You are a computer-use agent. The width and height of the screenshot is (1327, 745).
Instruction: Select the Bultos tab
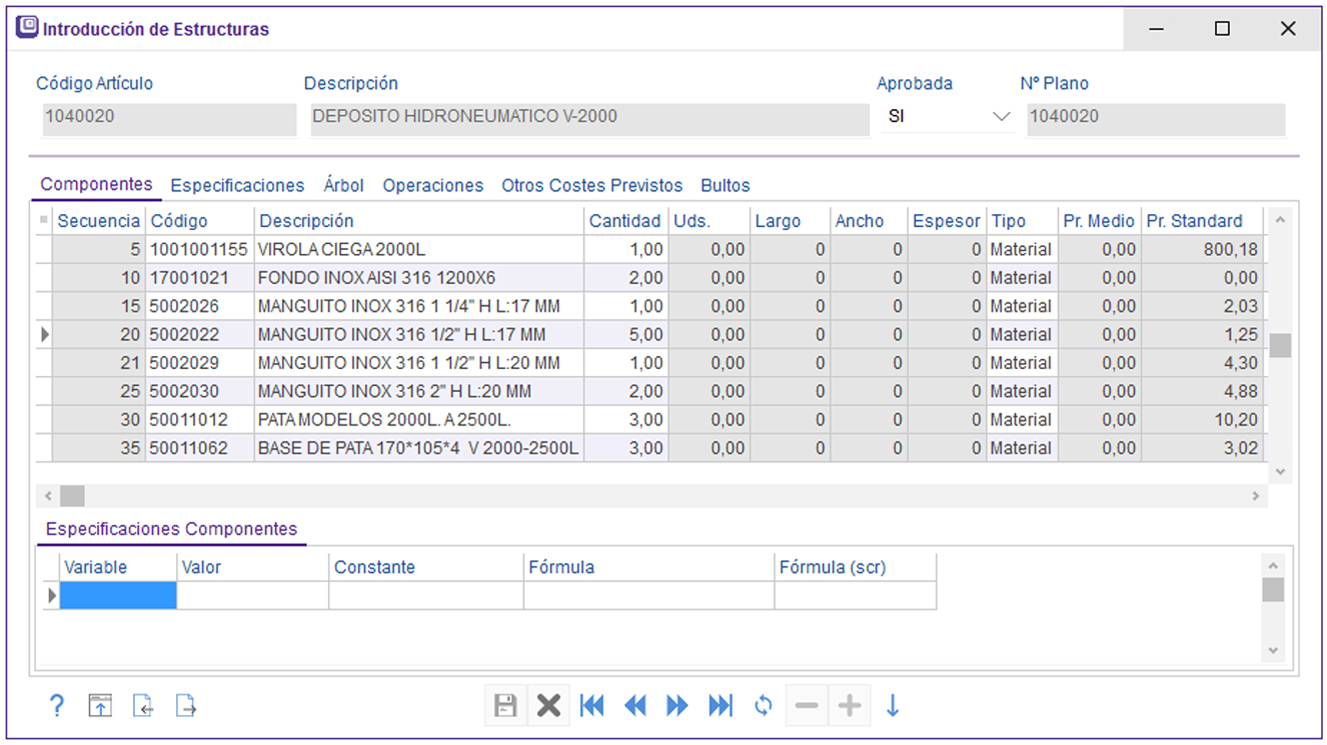[725, 186]
